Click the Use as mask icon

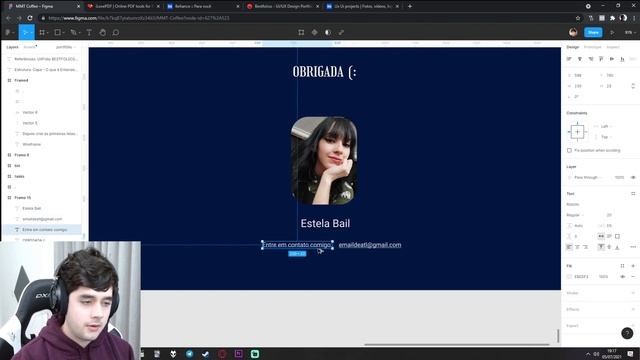pos(328,32)
